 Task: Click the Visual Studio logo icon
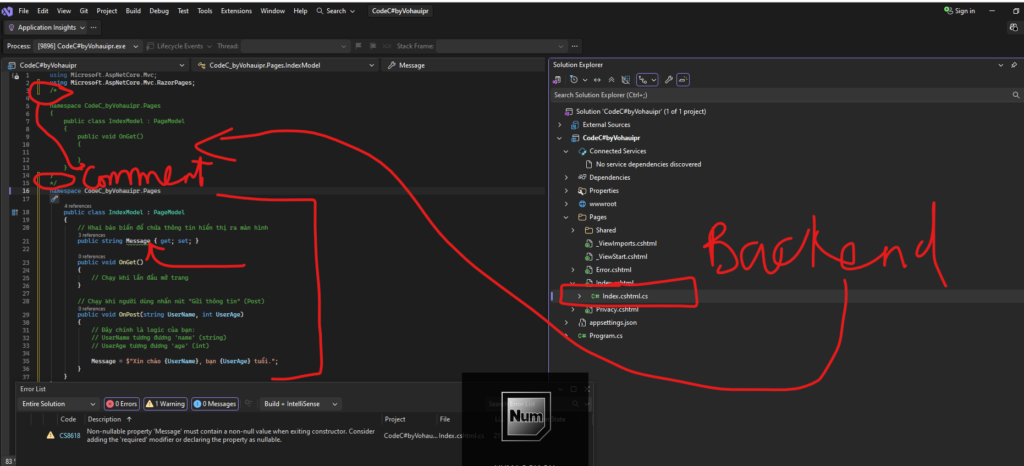[8, 10]
